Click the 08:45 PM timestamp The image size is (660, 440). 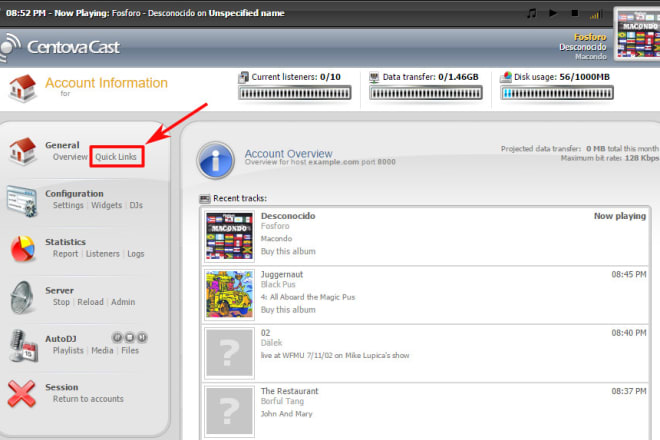[x=628, y=275]
